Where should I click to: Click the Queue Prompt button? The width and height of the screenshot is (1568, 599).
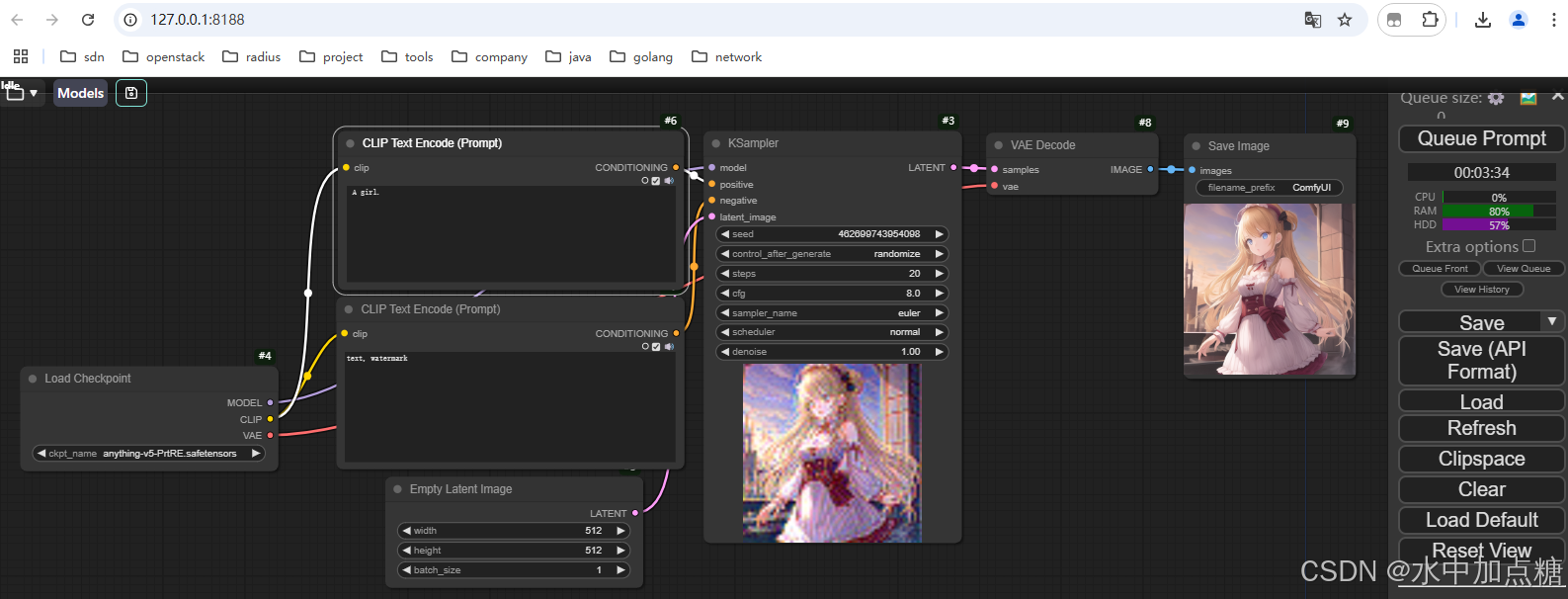click(x=1482, y=139)
